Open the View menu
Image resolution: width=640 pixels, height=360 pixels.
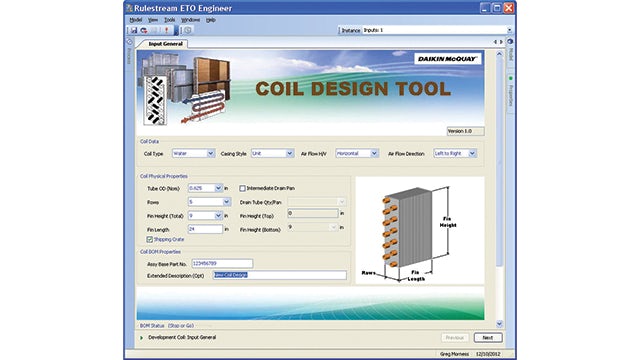pos(153,20)
